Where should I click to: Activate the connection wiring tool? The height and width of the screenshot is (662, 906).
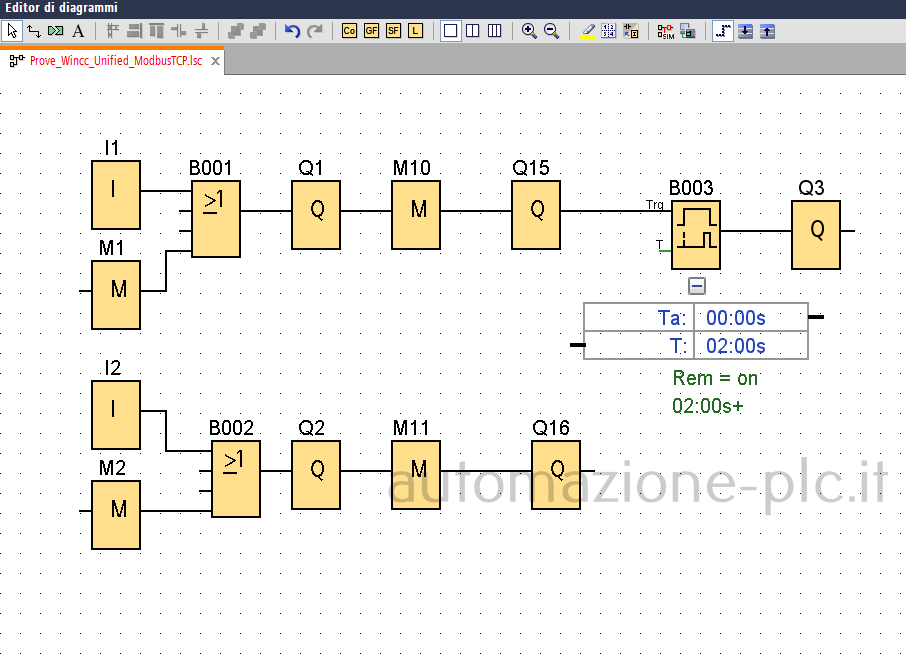click(34, 31)
